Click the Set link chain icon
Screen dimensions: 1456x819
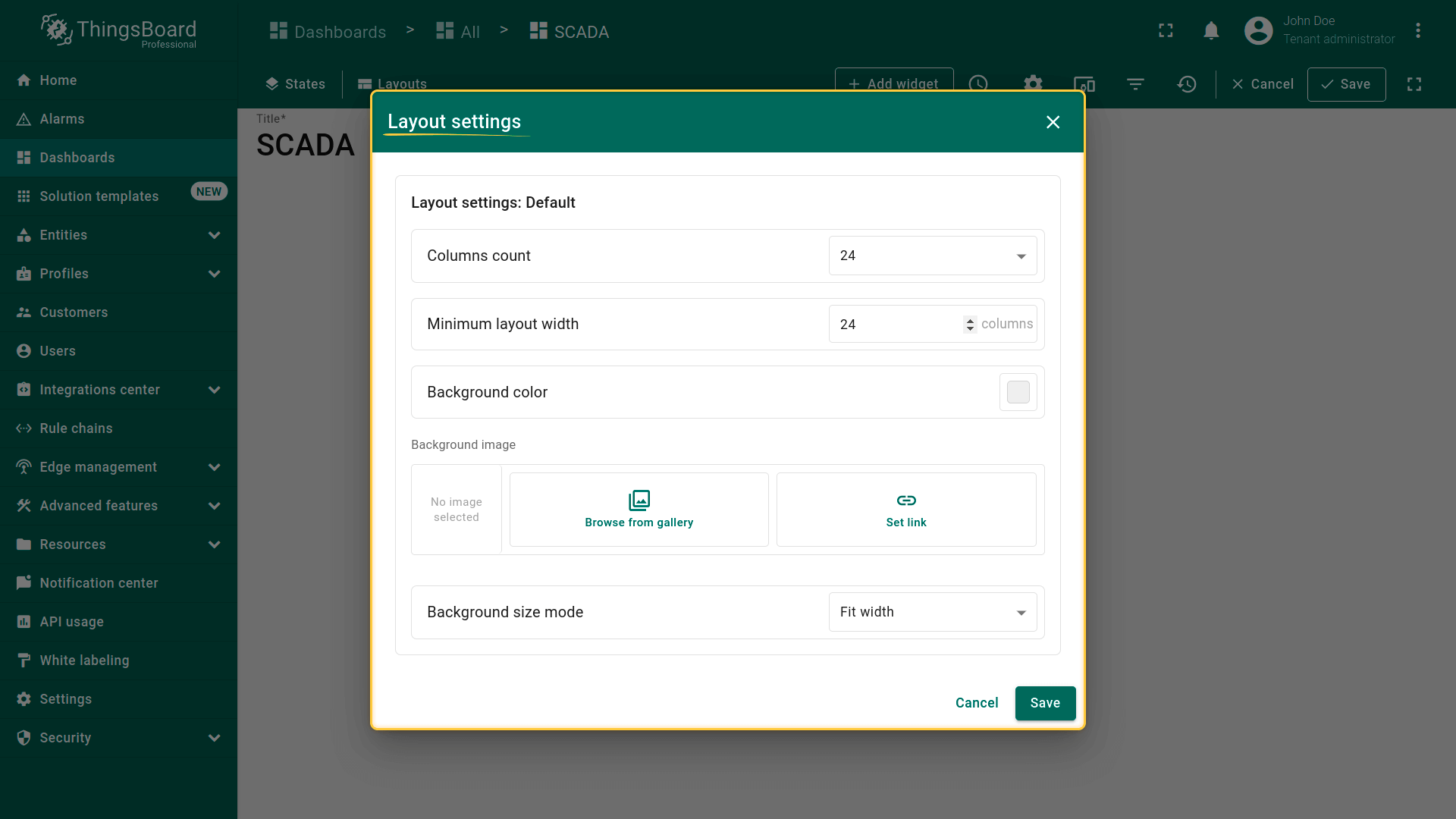point(906,500)
